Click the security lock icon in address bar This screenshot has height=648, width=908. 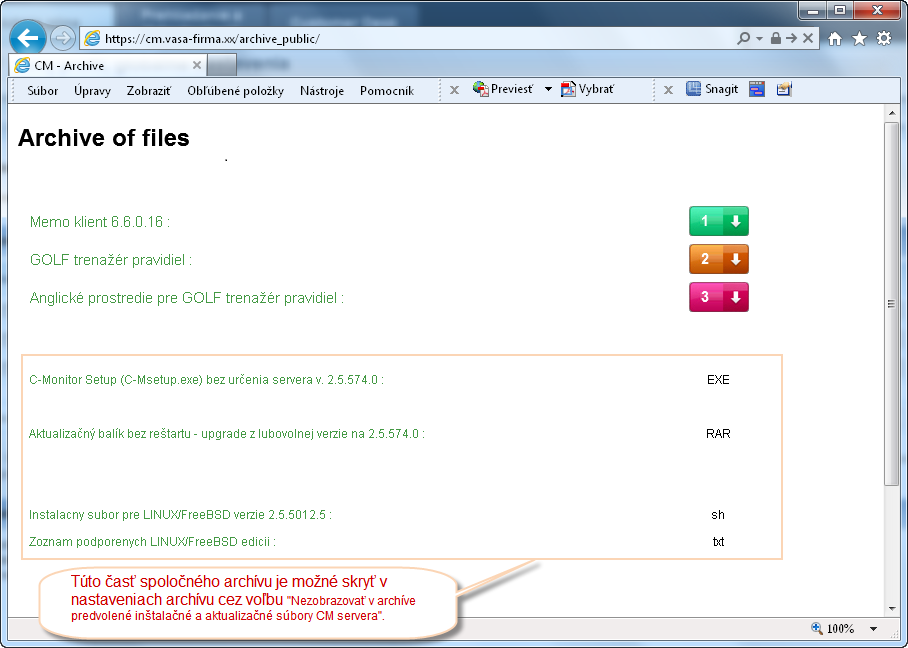point(775,39)
